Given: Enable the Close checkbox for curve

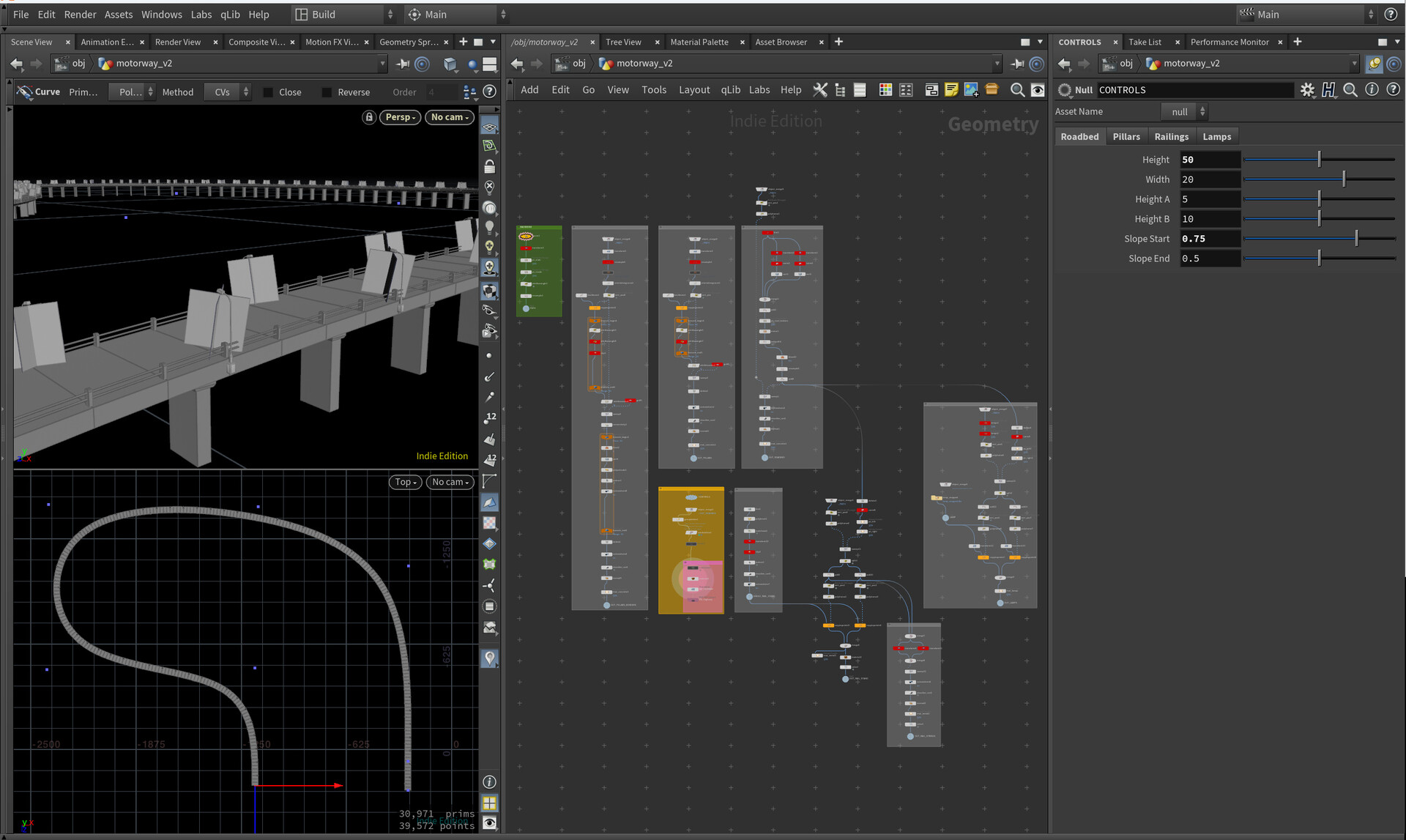Looking at the screenshot, I should [x=268, y=92].
